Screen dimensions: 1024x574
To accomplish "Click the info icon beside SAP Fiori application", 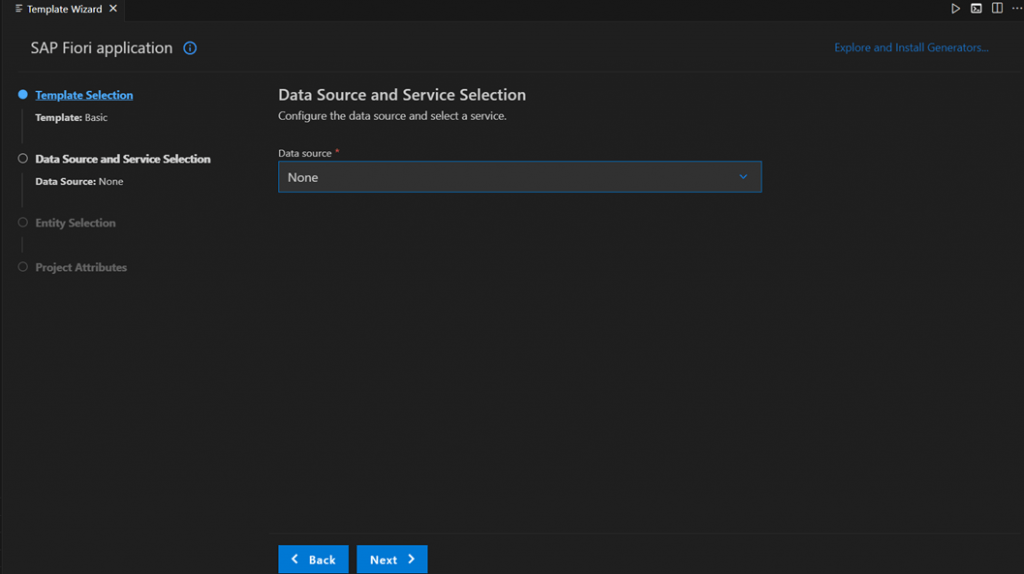I will tap(190, 48).
